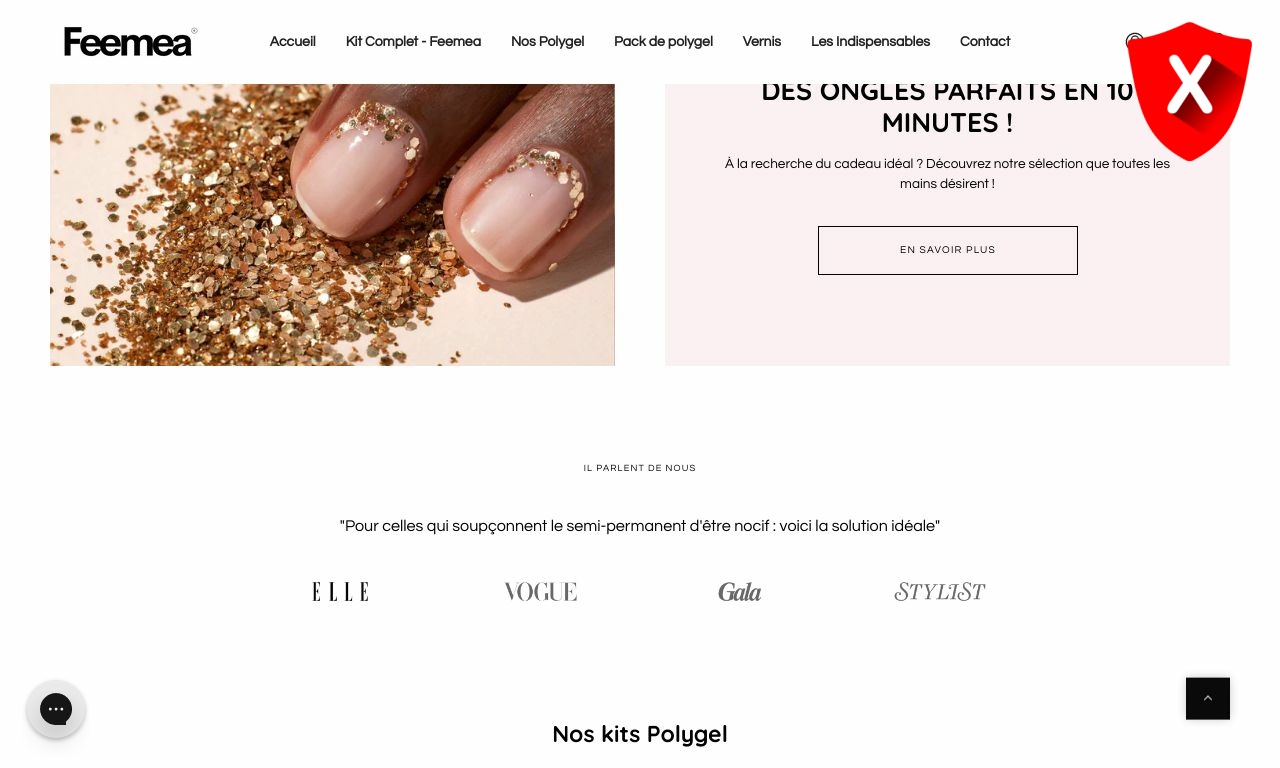The width and height of the screenshot is (1280, 768).
Task: Click the partially hidden account icon
Action: 1134,41
